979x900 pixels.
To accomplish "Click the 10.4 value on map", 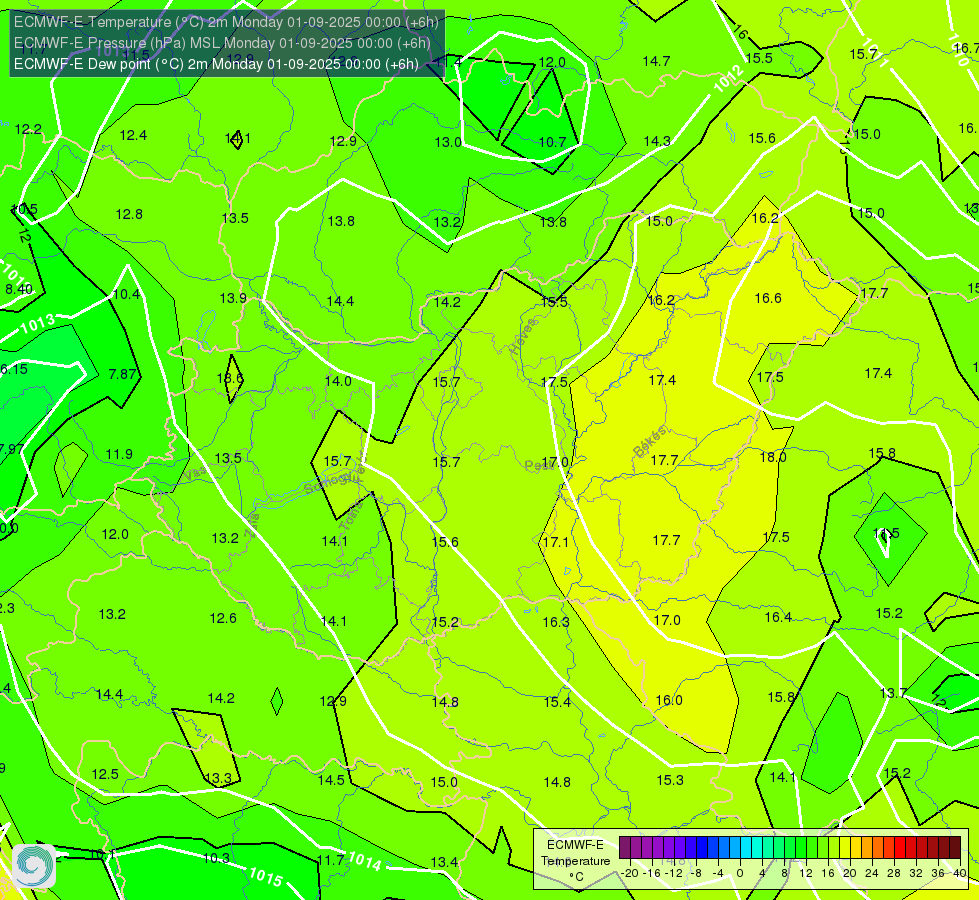I will pyautogui.click(x=126, y=294).
